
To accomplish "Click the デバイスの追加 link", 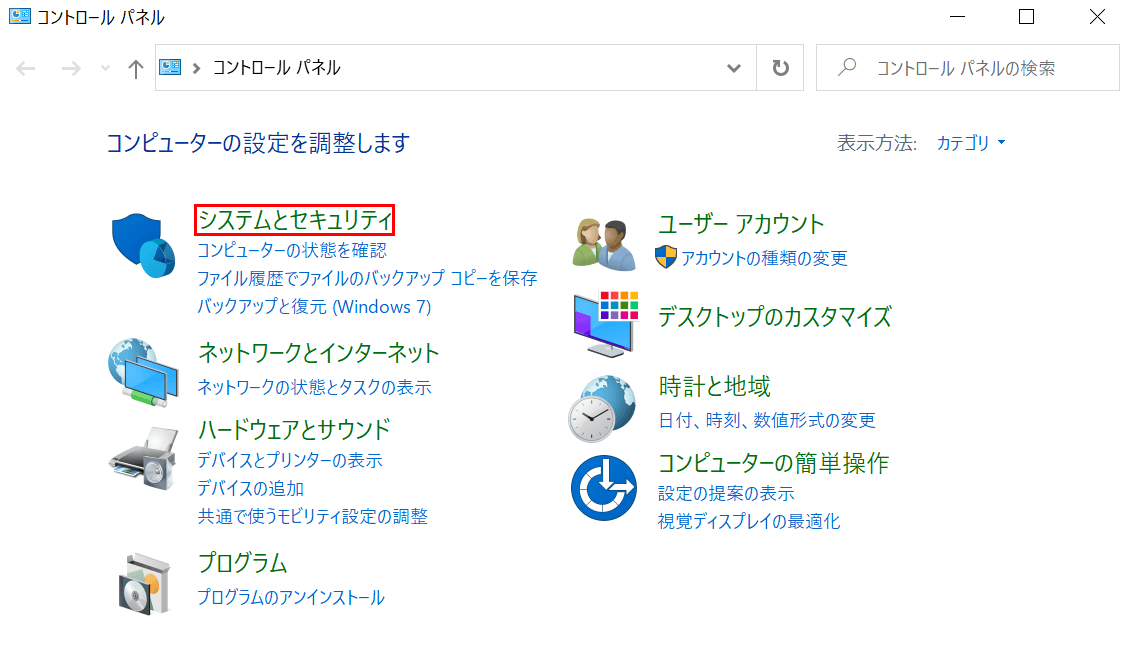I will click(250, 488).
